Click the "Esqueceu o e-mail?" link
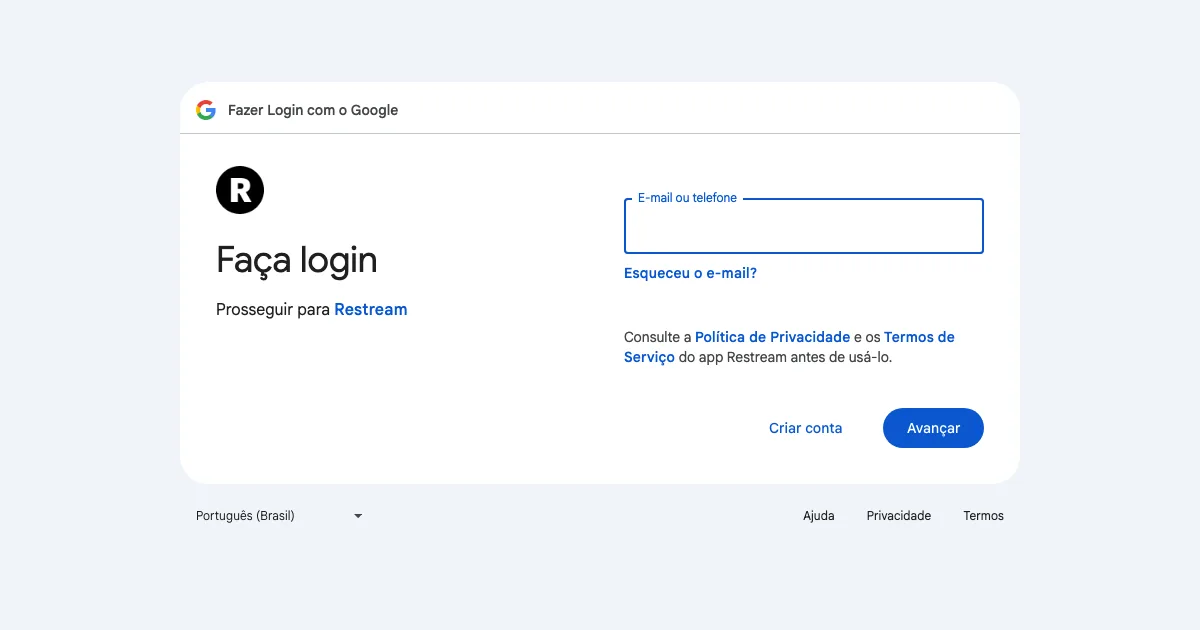This screenshot has width=1200, height=630. pos(690,273)
